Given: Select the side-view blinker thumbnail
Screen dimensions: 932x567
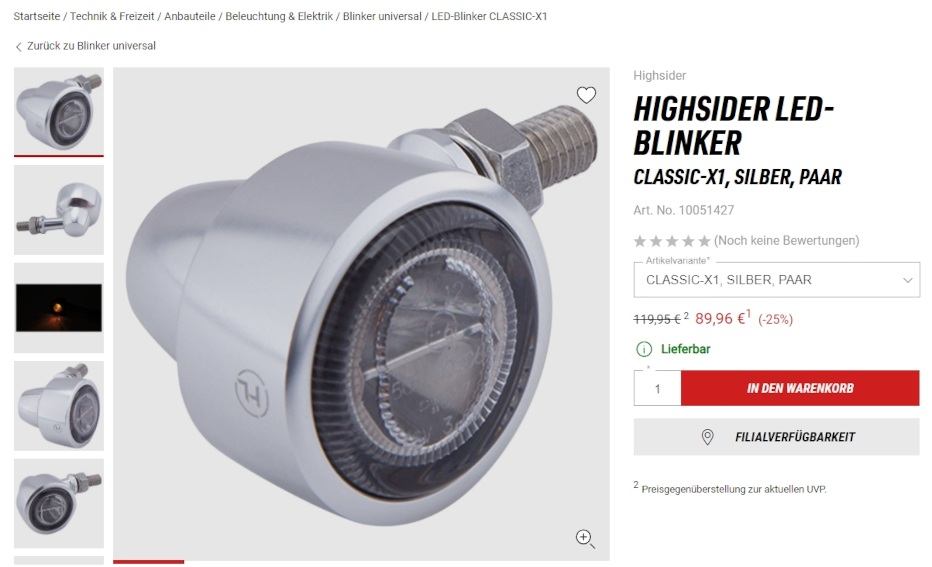Looking at the screenshot, I should point(59,210).
